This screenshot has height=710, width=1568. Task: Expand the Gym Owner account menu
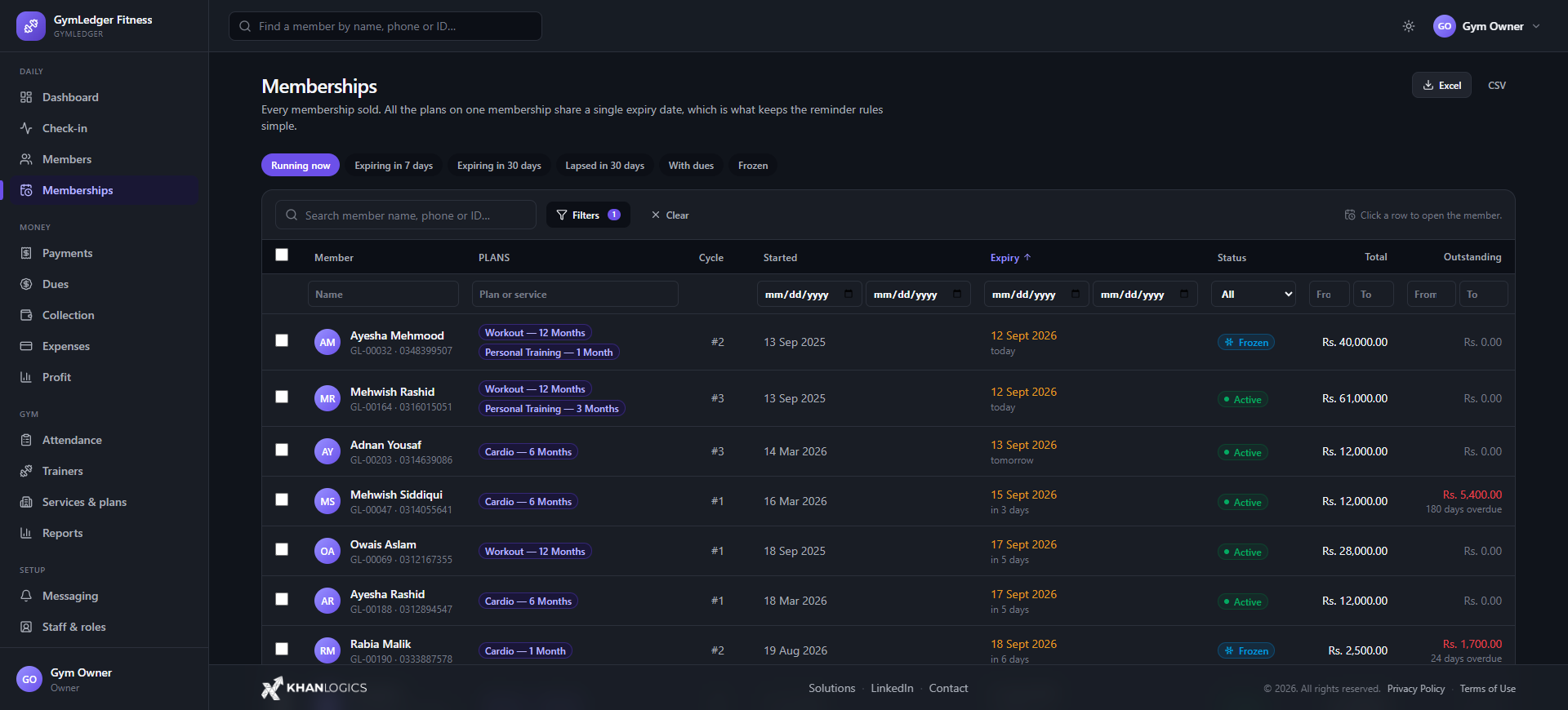[1486, 26]
